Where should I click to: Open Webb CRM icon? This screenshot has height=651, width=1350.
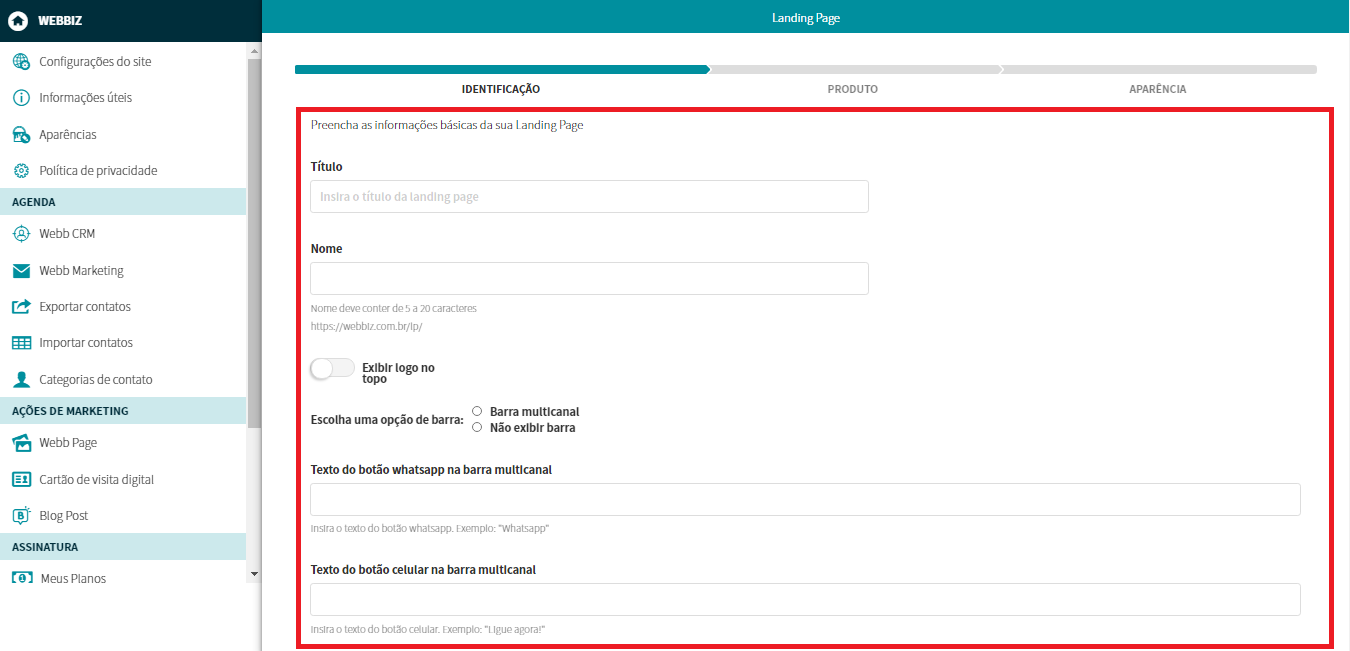[x=21, y=234]
